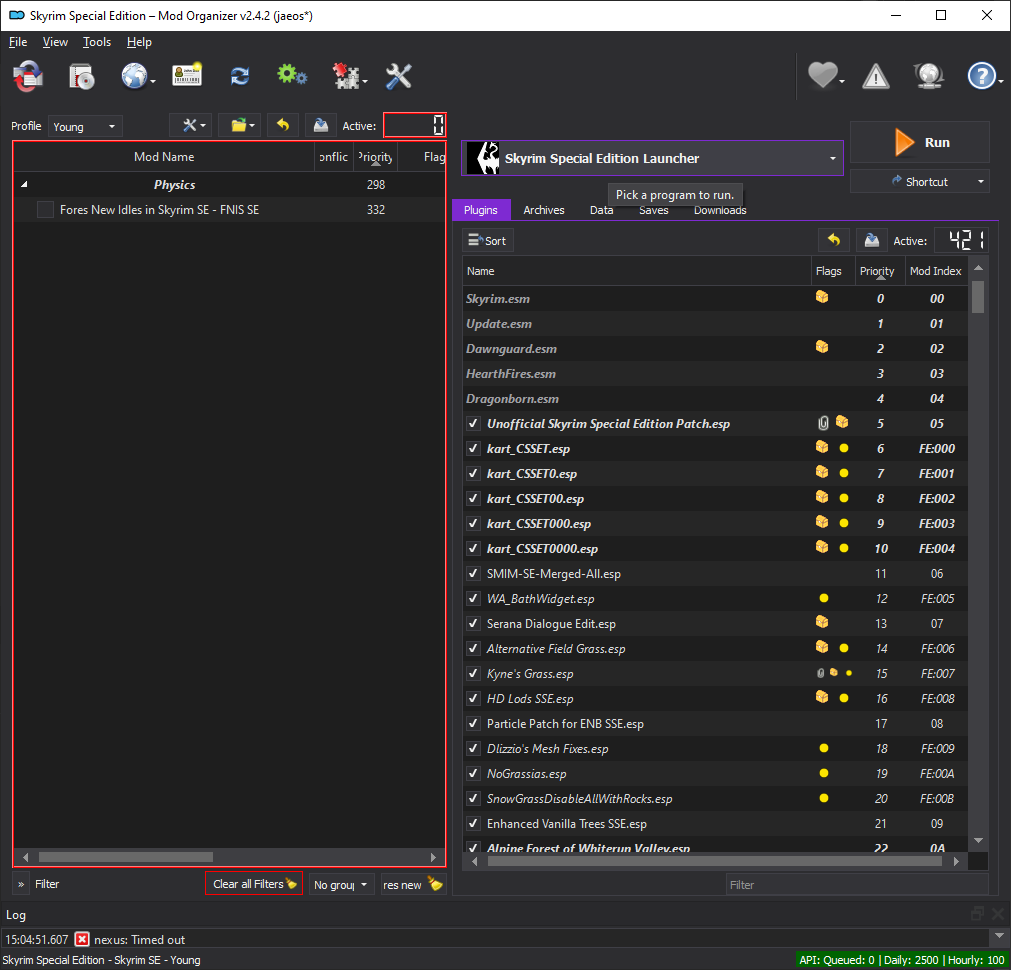Viewport: 1011px width, 970px height.
Task: Open the Help question mark icon
Action: click(x=981, y=76)
